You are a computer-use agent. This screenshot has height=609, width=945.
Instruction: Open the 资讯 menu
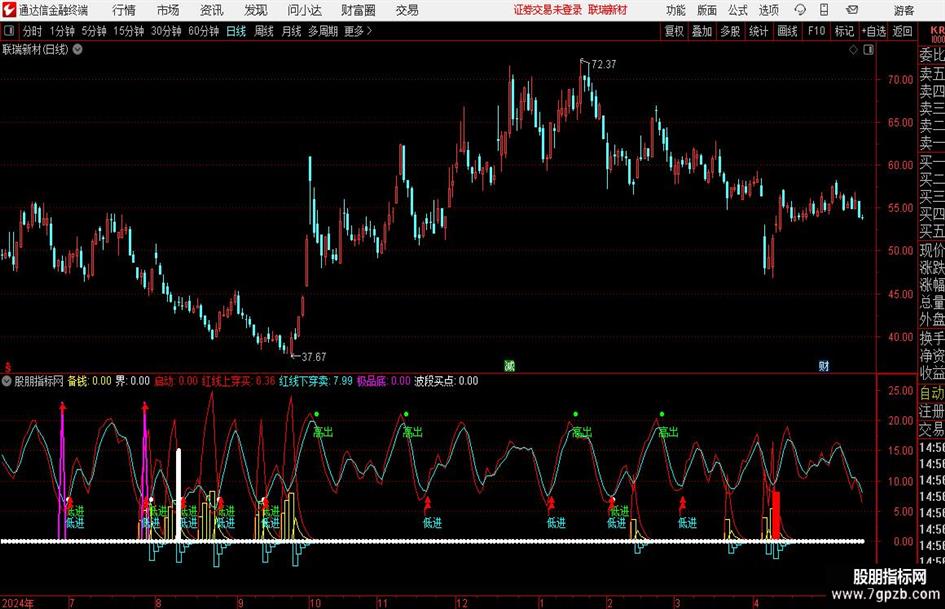pos(212,10)
